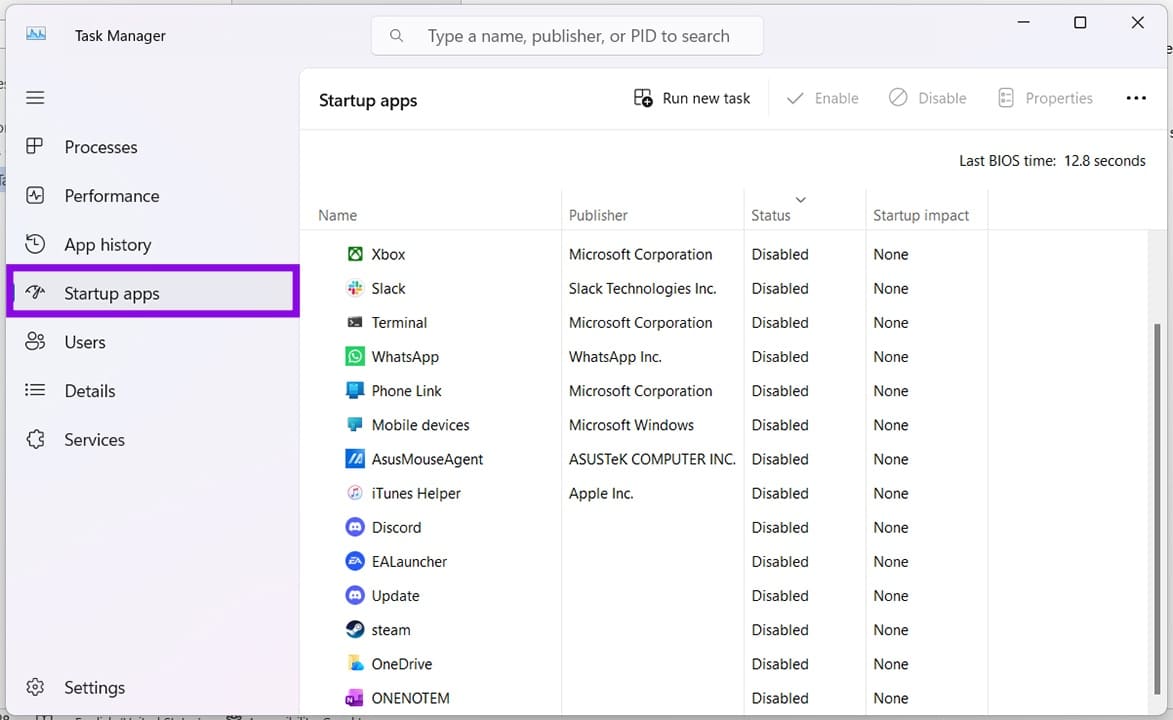Select the AsusMouseAgent row name
1173x720 pixels.
pyautogui.click(x=427, y=460)
